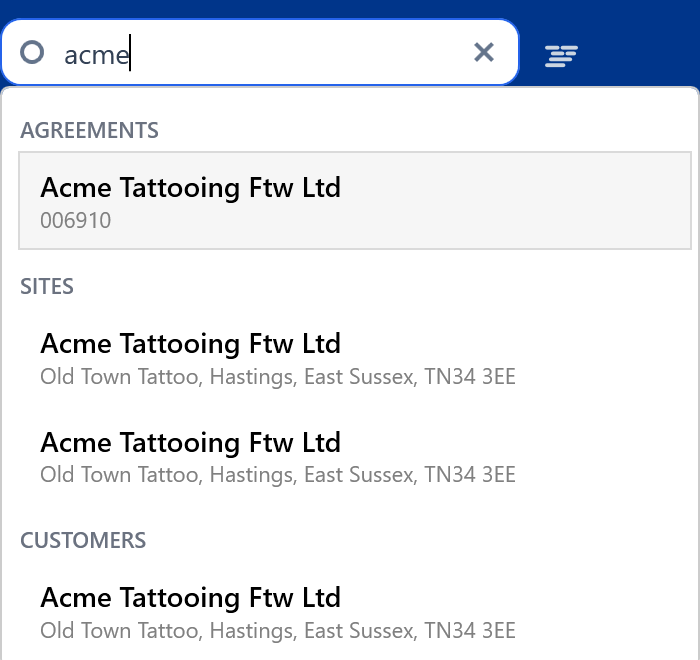Click the Old Town Tattoo address under Customers
This screenshot has height=660, width=700.
278,631
